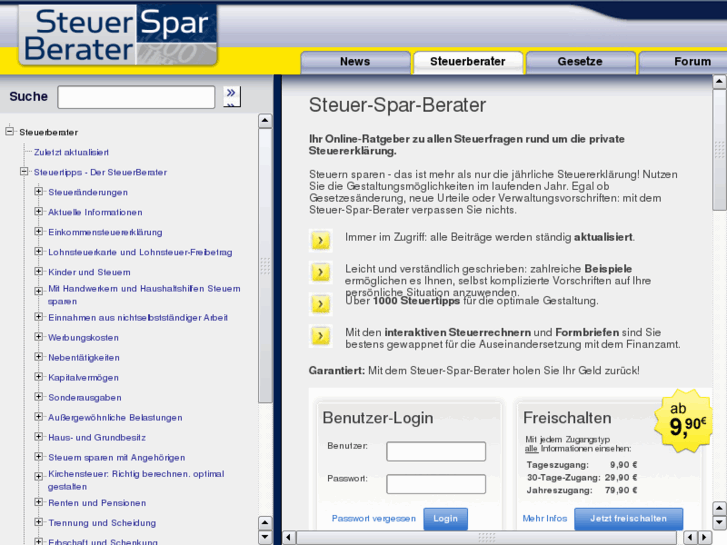The width and height of the screenshot is (727, 545).
Task: Expand Lohnsteuerkarte und Lohnsteuer-Freibetrag node
Action: point(39,251)
